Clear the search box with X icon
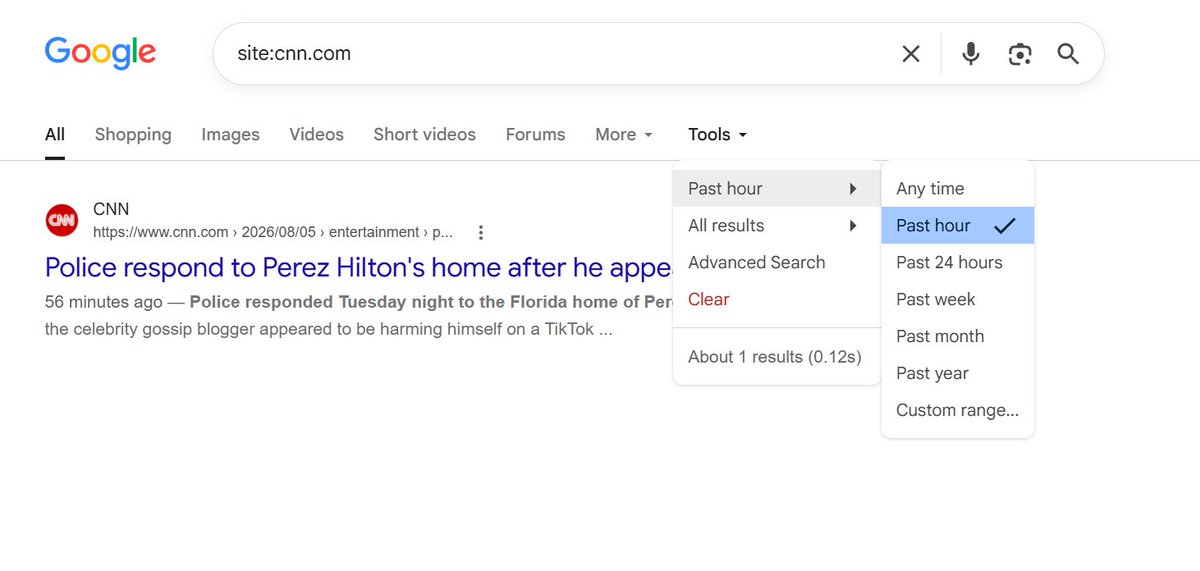Screen dimensions: 1200x571 [x=911, y=54]
